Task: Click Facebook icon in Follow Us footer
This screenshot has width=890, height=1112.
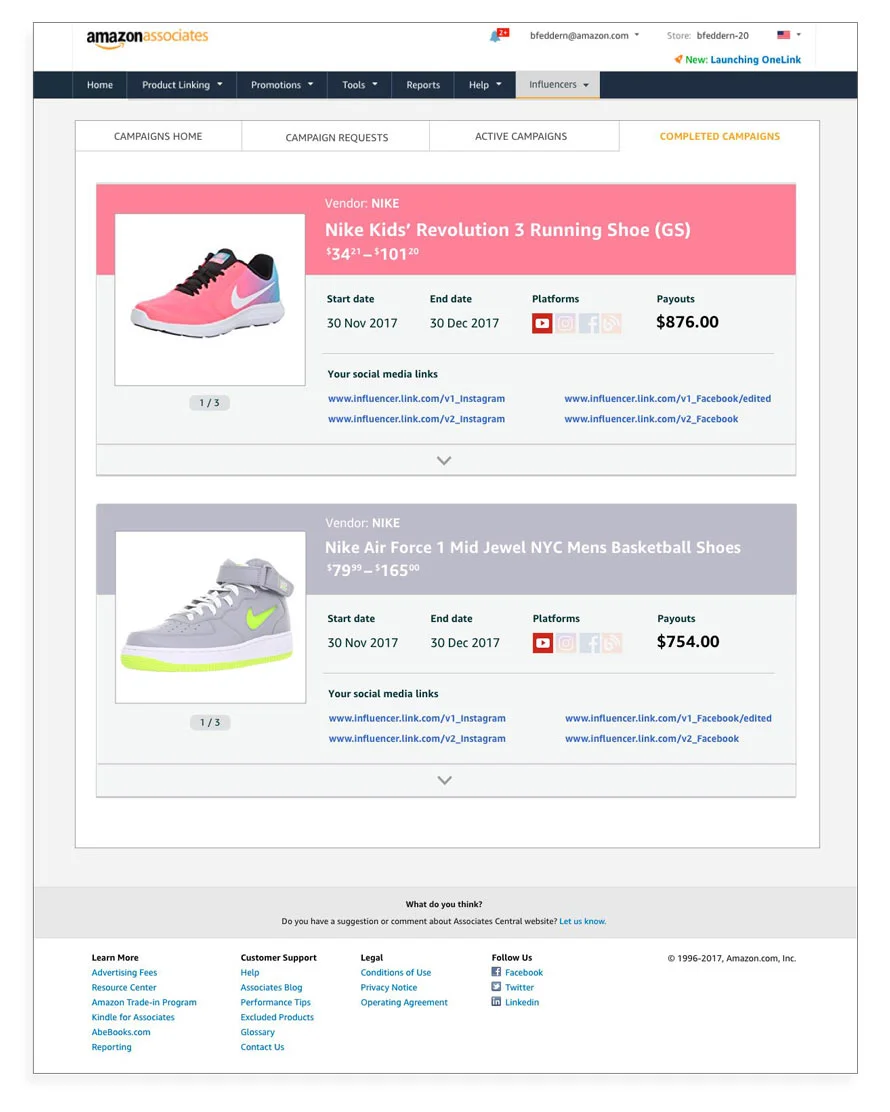Action: 496,972
